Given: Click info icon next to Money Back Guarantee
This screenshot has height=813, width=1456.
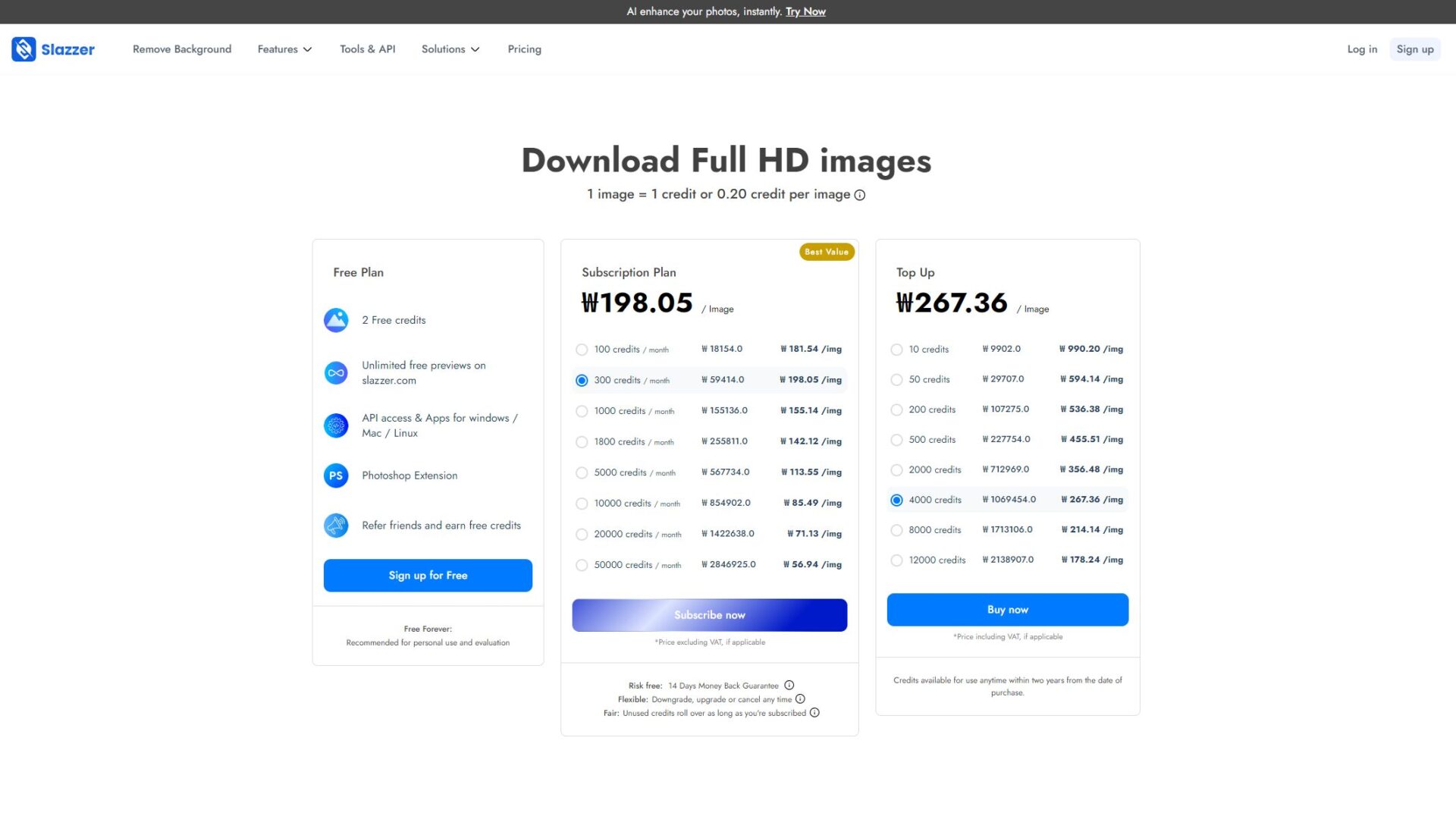Looking at the screenshot, I should click(789, 686).
